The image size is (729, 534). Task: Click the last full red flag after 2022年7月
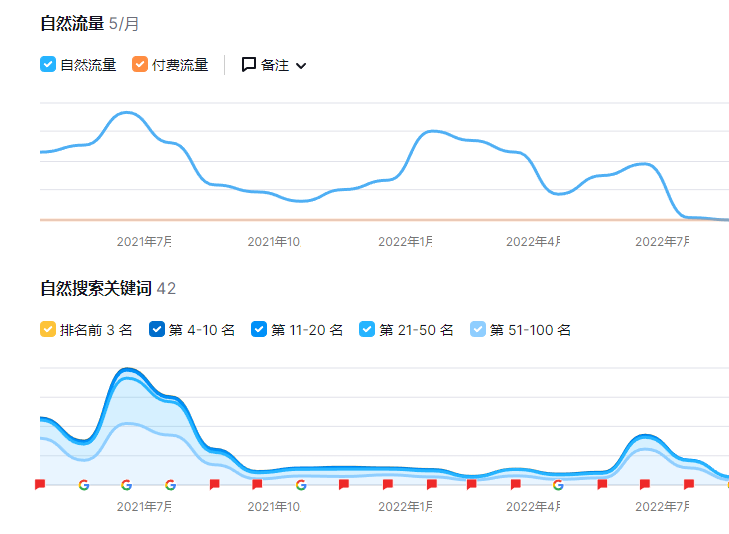click(x=689, y=485)
